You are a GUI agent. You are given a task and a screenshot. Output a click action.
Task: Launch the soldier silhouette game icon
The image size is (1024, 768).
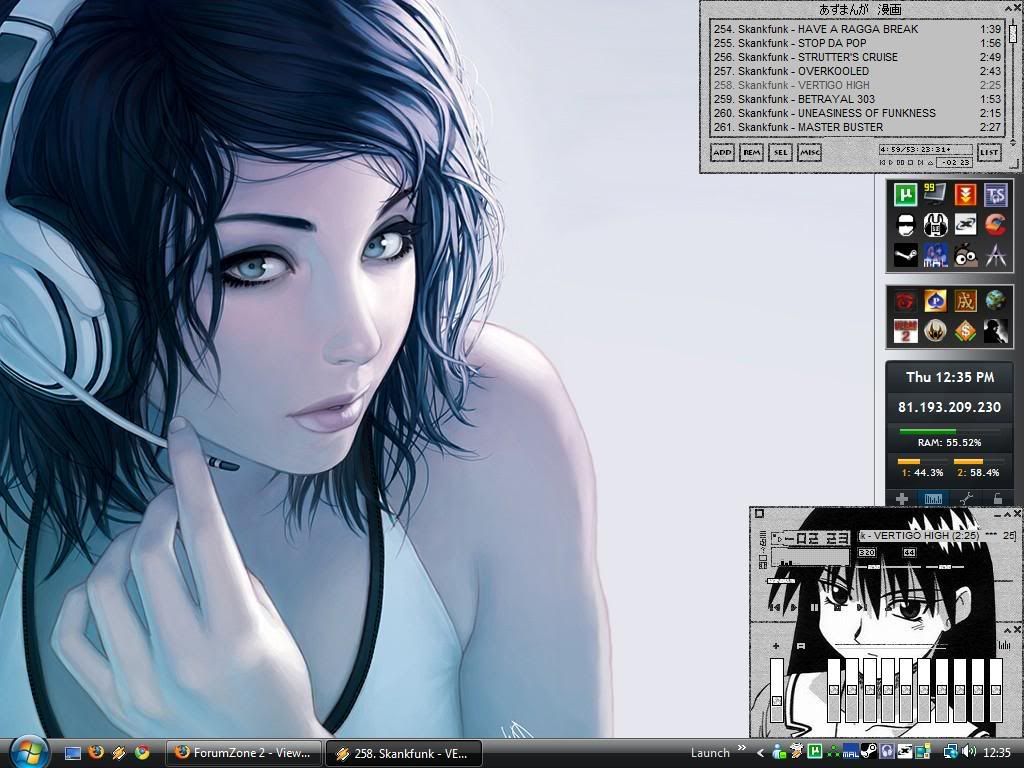pos(995,331)
